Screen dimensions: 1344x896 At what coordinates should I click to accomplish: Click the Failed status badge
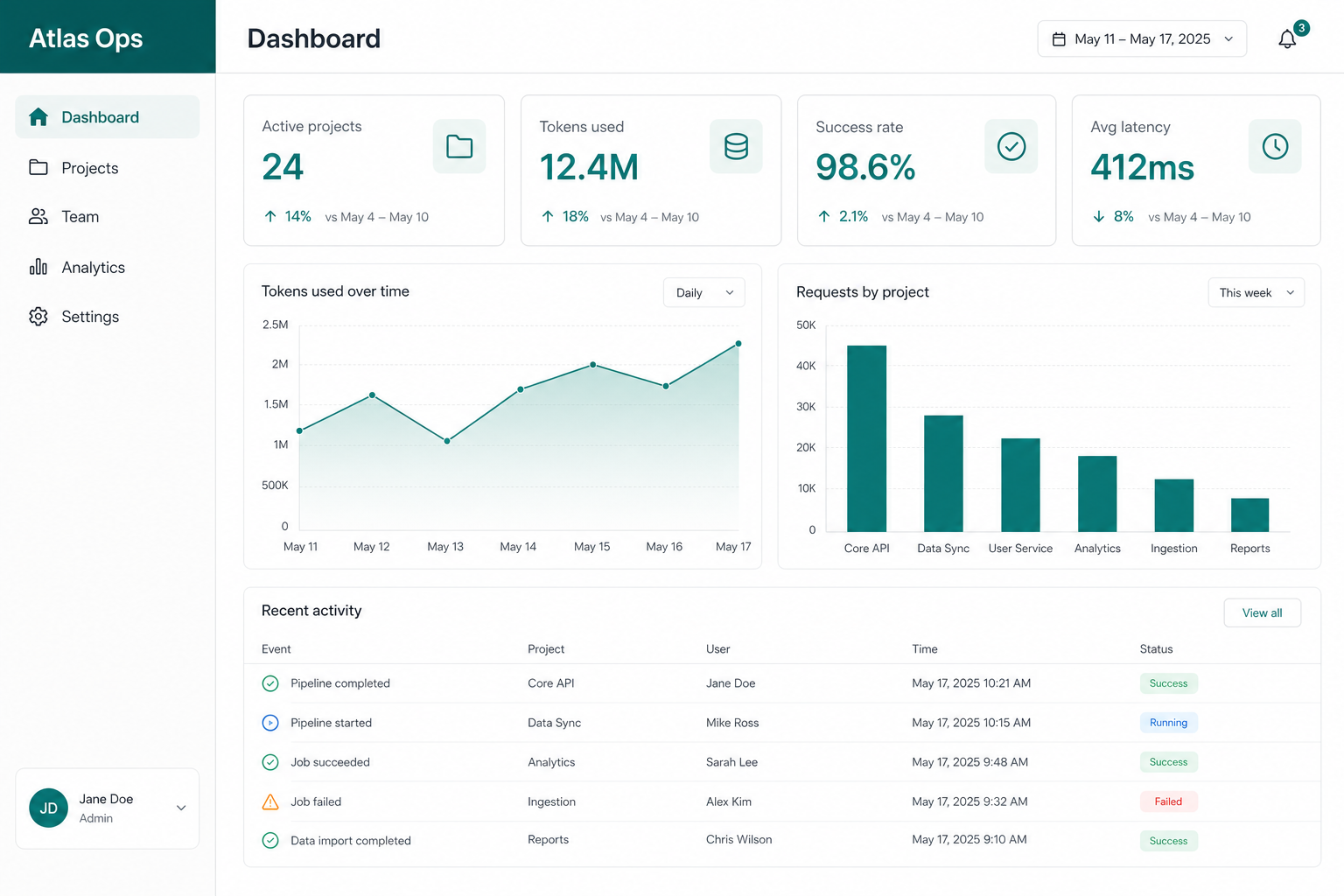click(1168, 801)
